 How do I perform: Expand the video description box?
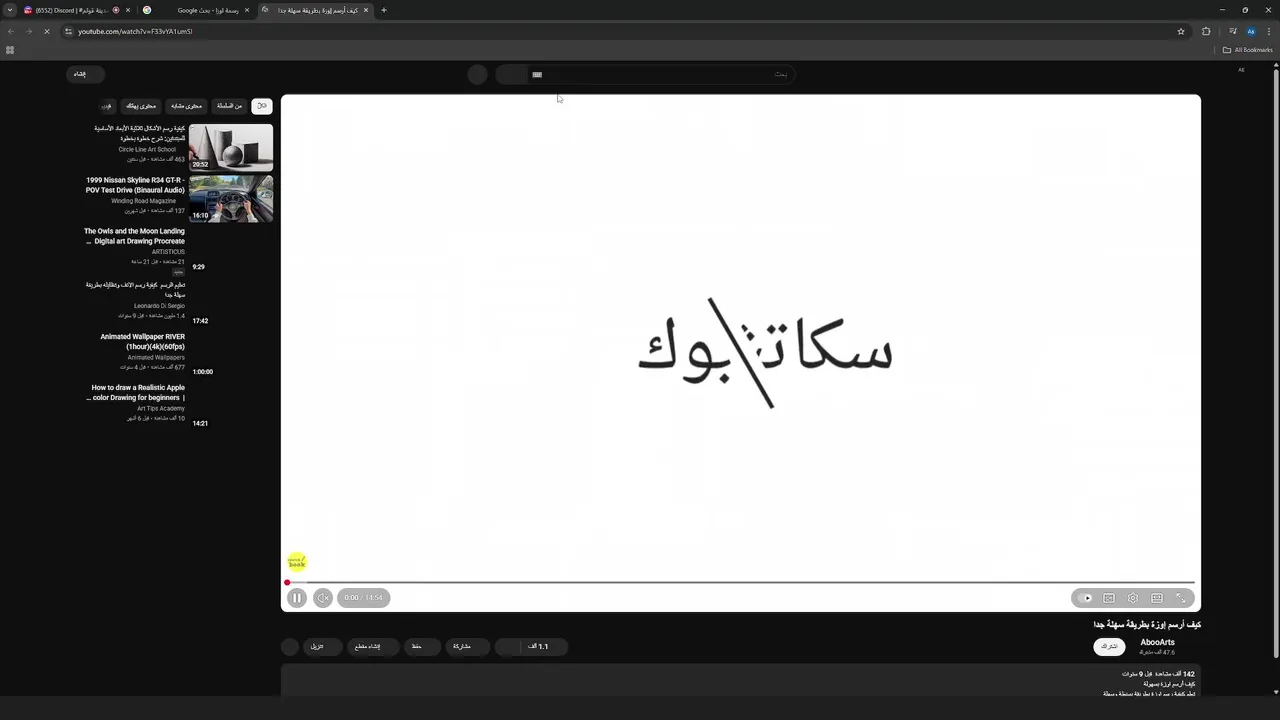(x=741, y=682)
